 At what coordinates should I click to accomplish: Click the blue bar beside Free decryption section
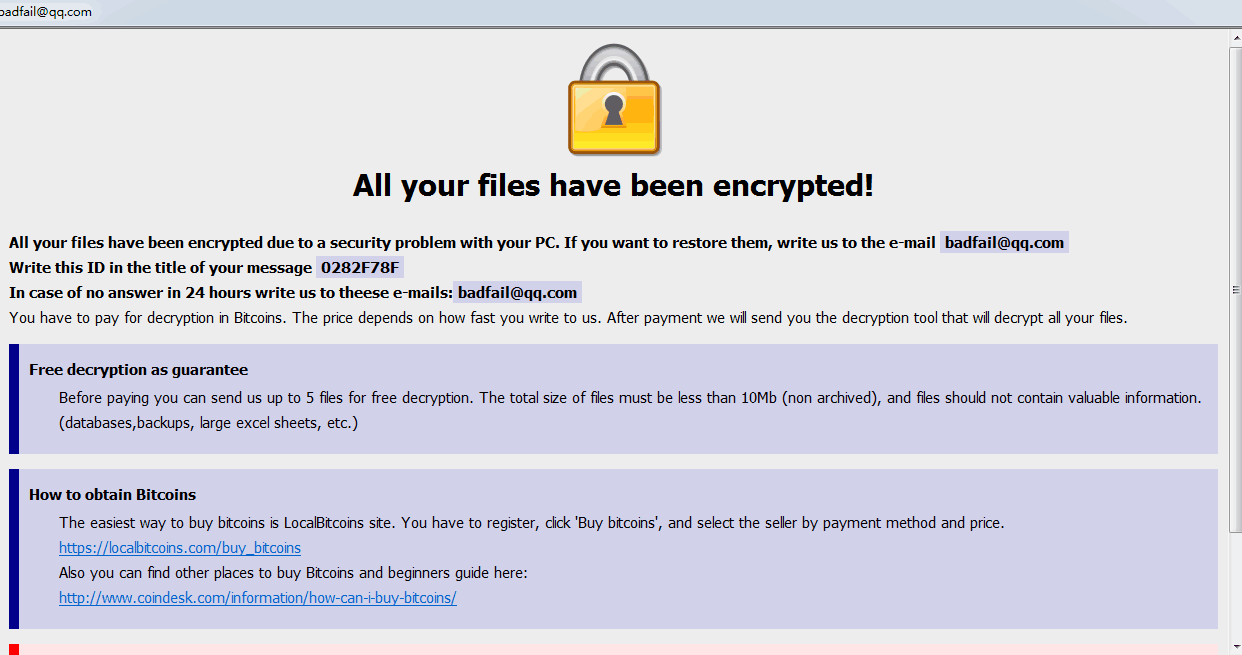click(x=14, y=399)
